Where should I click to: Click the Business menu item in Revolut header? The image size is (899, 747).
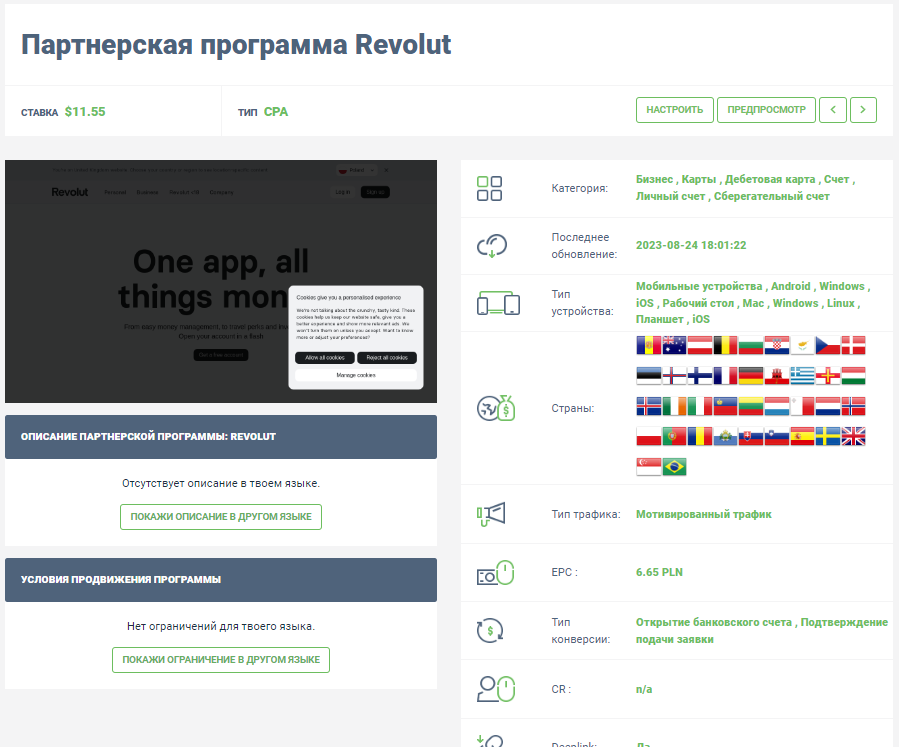(148, 192)
